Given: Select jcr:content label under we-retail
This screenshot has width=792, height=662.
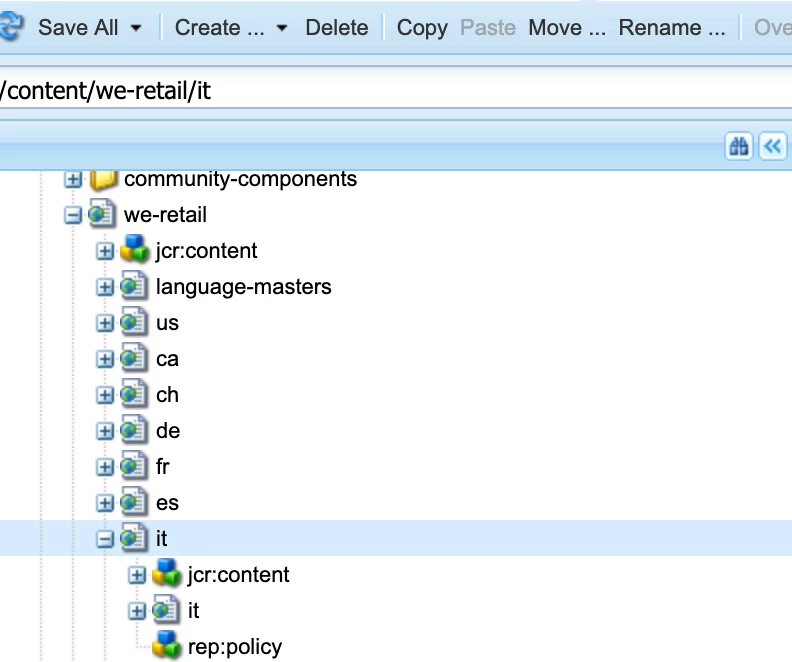Looking at the screenshot, I should (x=207, y=250).
